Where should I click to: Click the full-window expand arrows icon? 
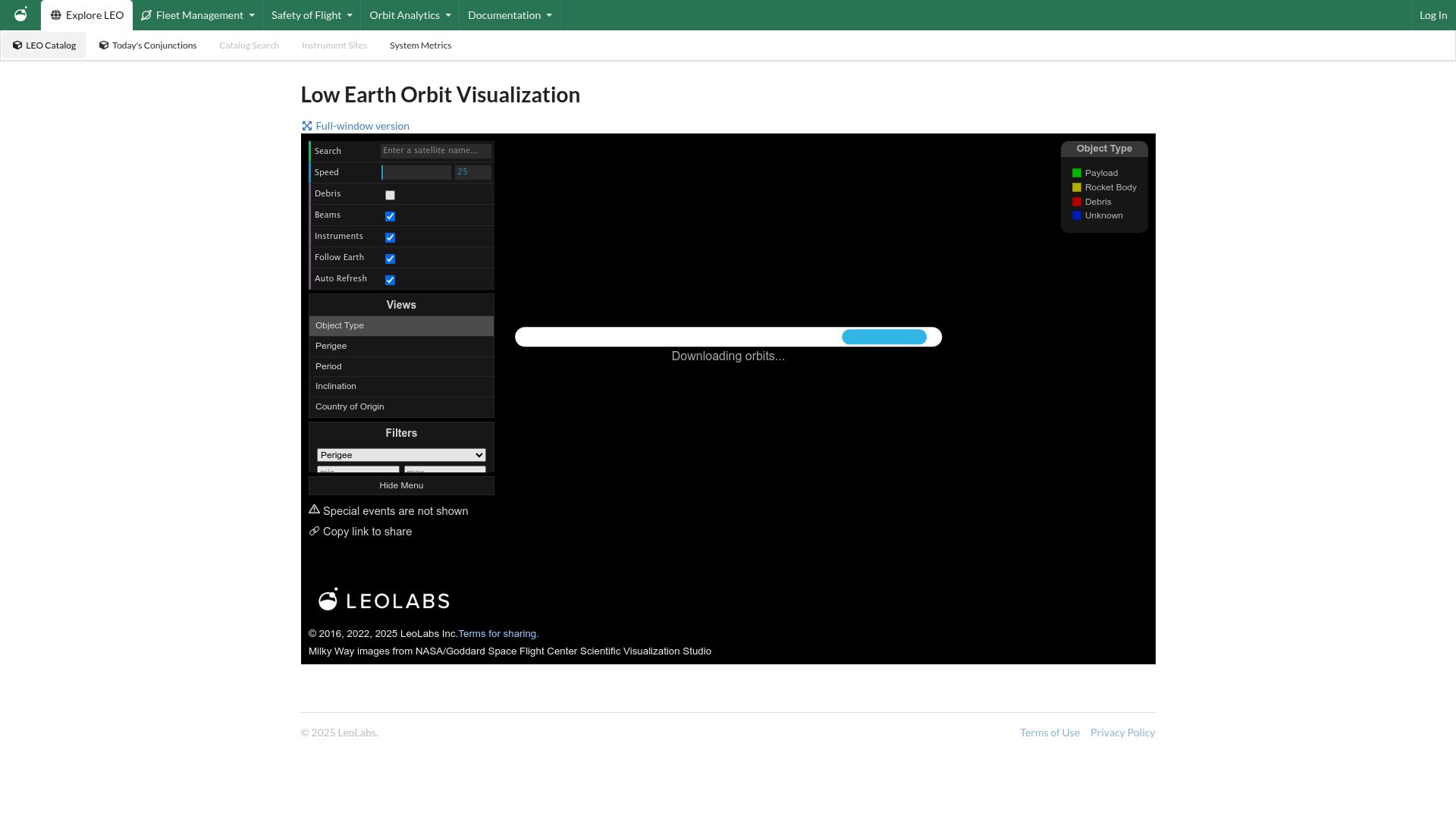(306, 126)
